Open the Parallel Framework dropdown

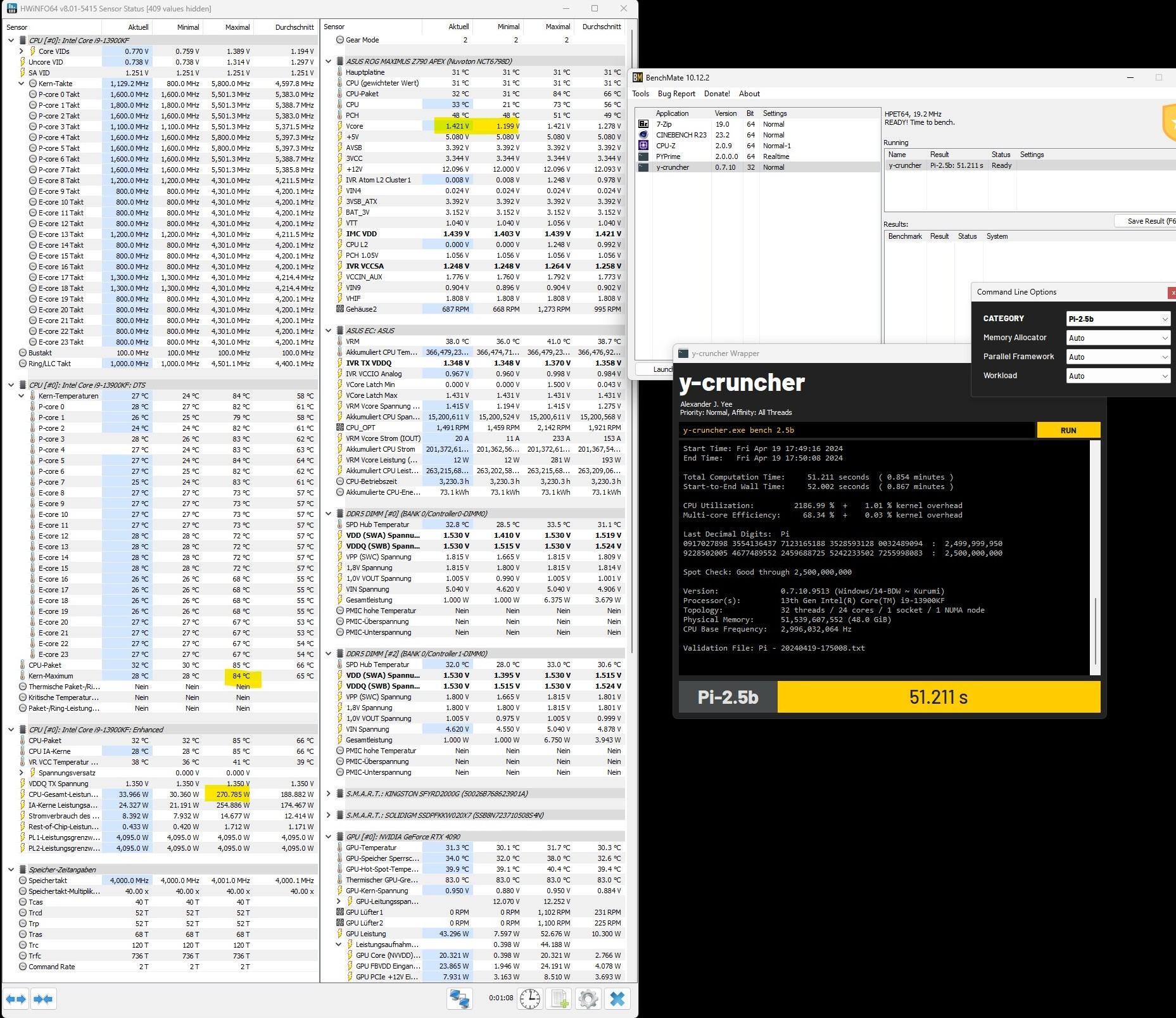1118,357
